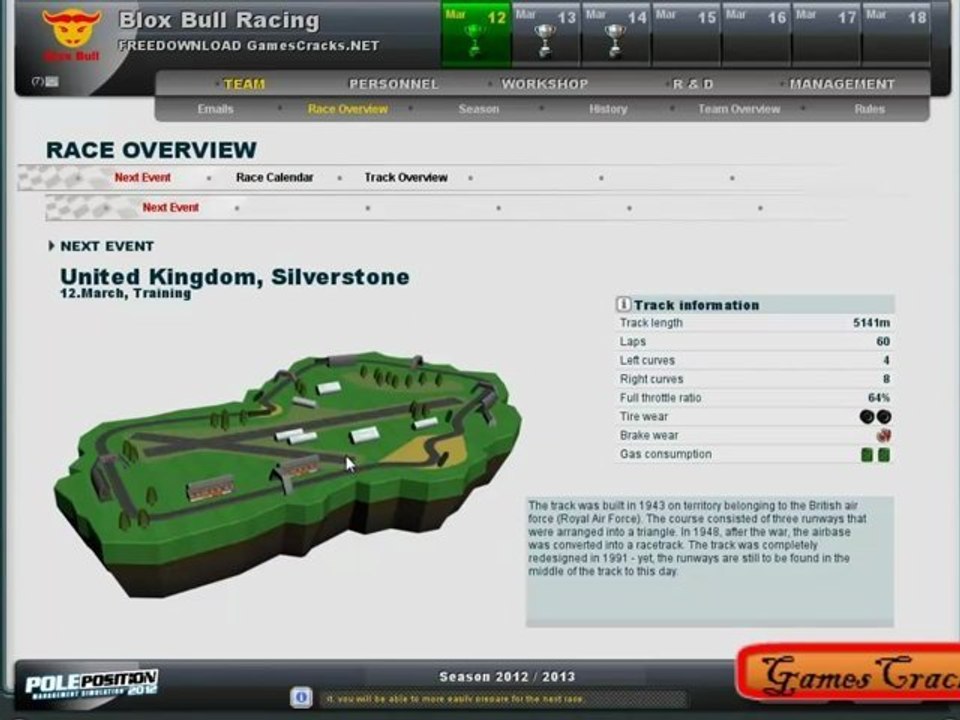The height and width of the screenshot is (720, 960).
Task: Click the Season 2012 / 2013 label
Action: (507, 677)
